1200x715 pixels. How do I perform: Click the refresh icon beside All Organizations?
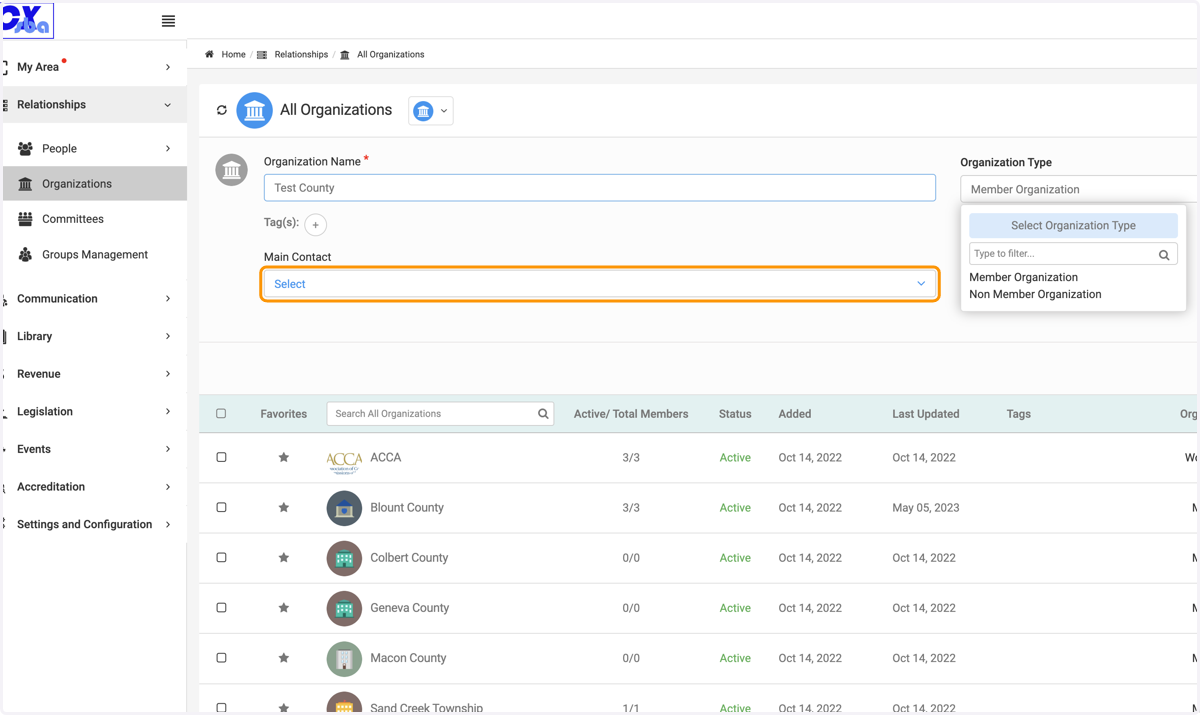coord(222,110)
